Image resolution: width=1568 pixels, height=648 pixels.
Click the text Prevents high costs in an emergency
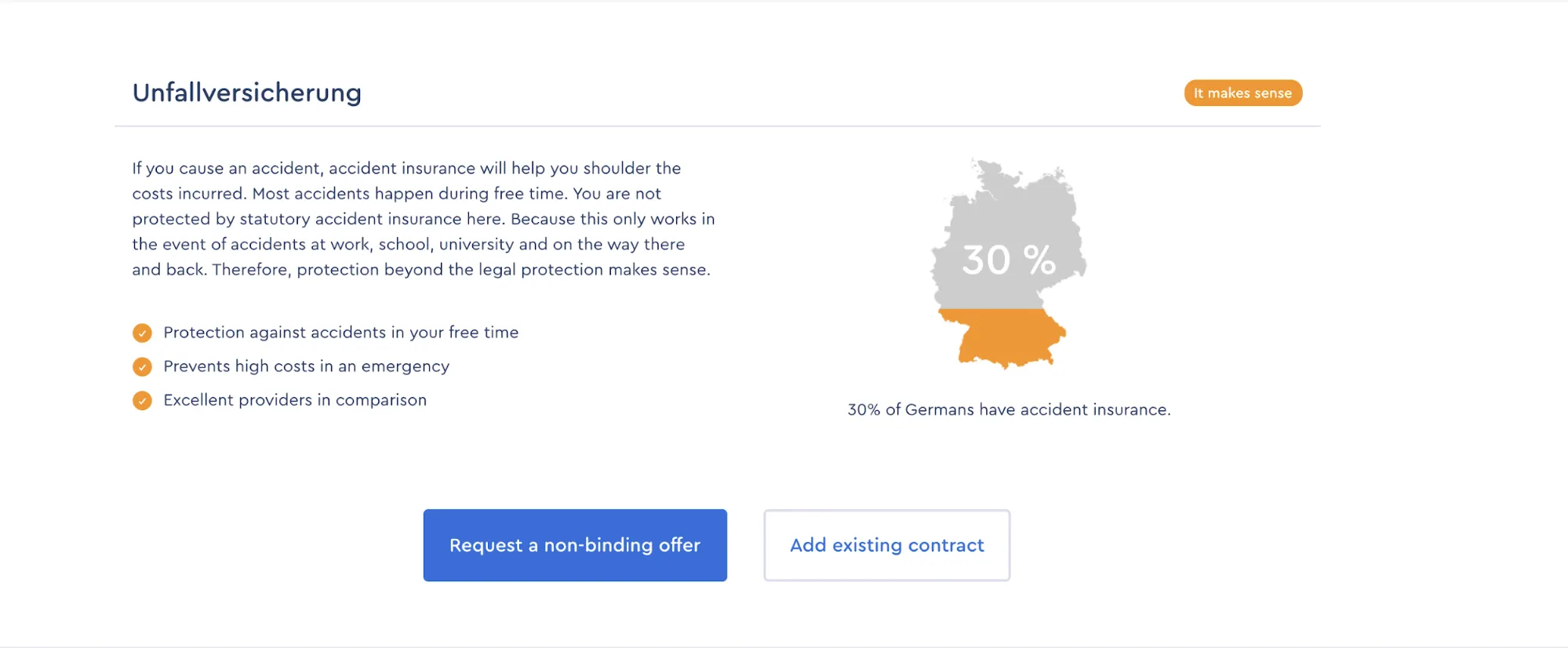coord(306,366)
